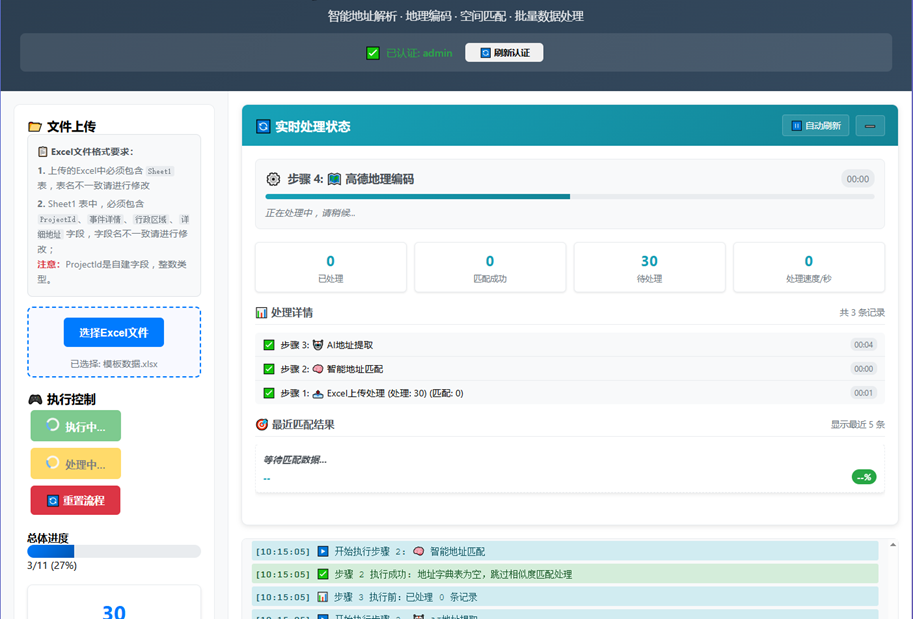
Task: Click the checkmark for 步骤 3 AI地址提取
Action: (269, 345)
